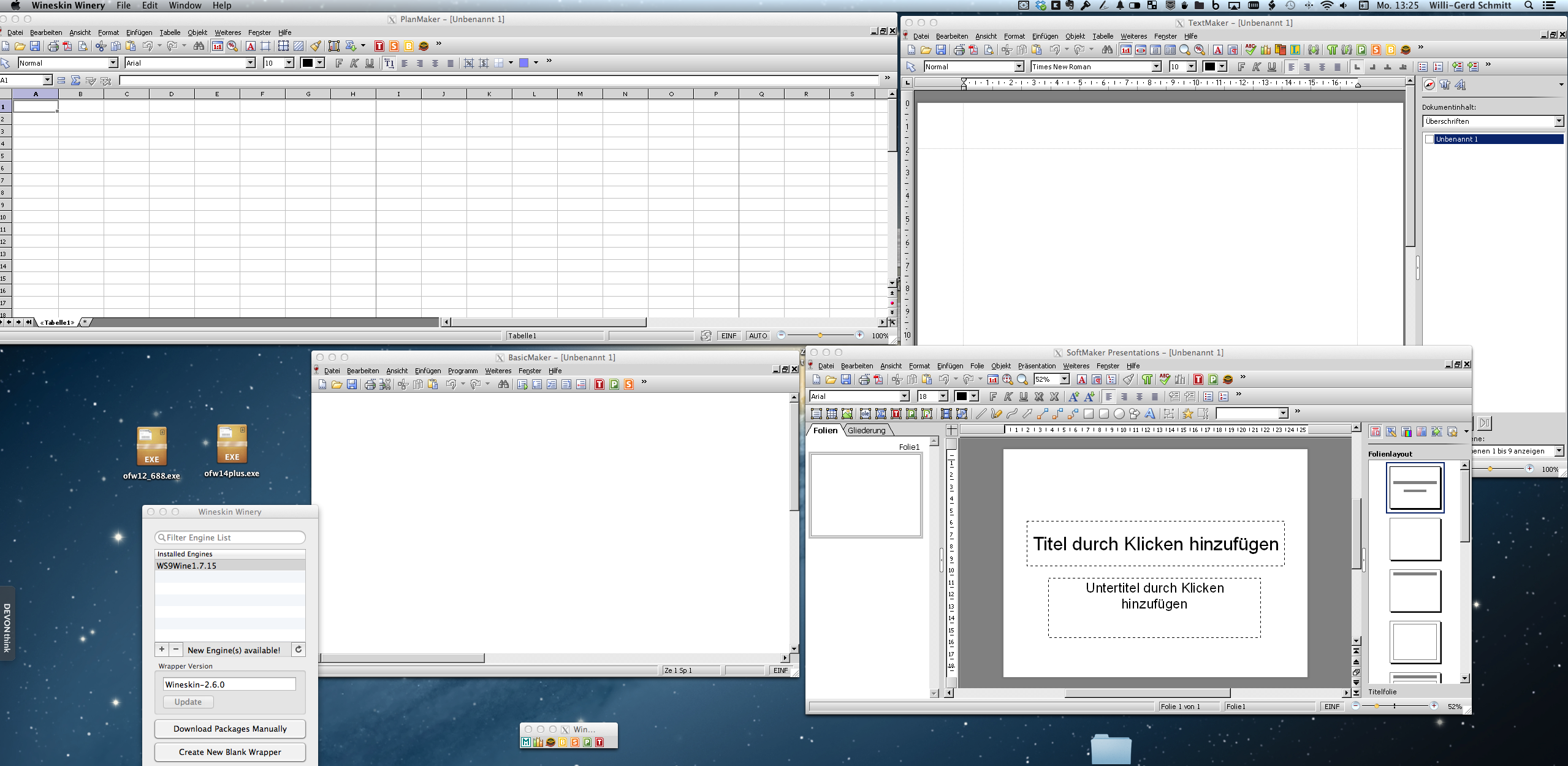Open Präsentation menu in Presentations
1568x766 pixels.
pos(1037,366)
